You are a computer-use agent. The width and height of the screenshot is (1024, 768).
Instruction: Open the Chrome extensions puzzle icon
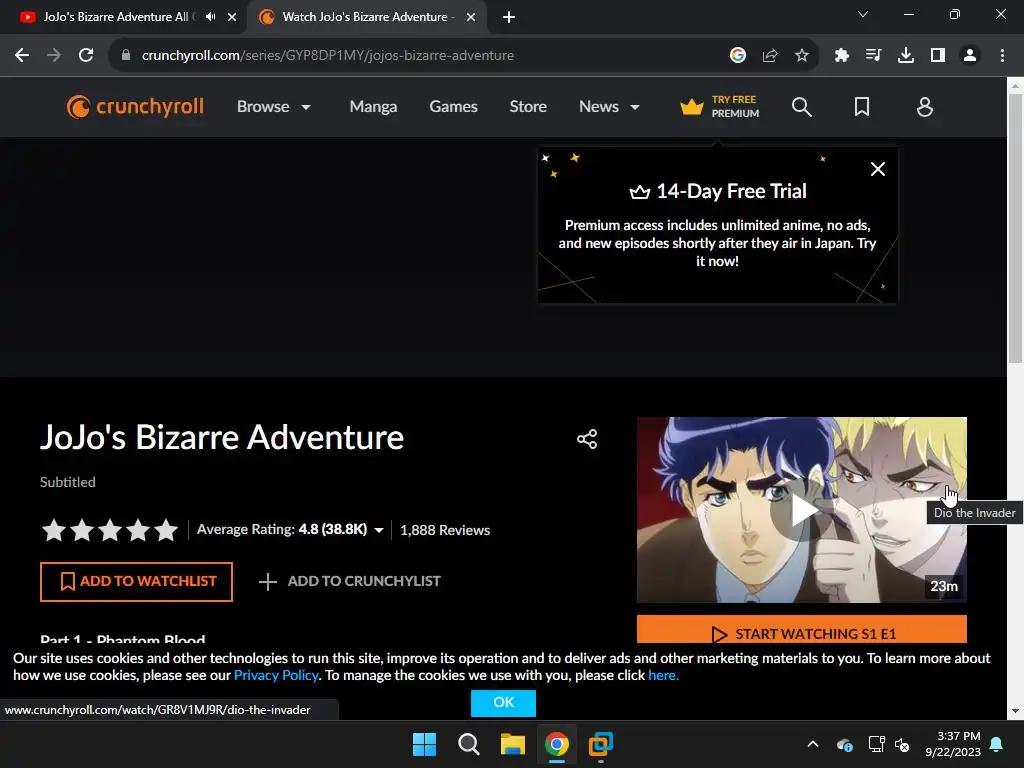842,56
